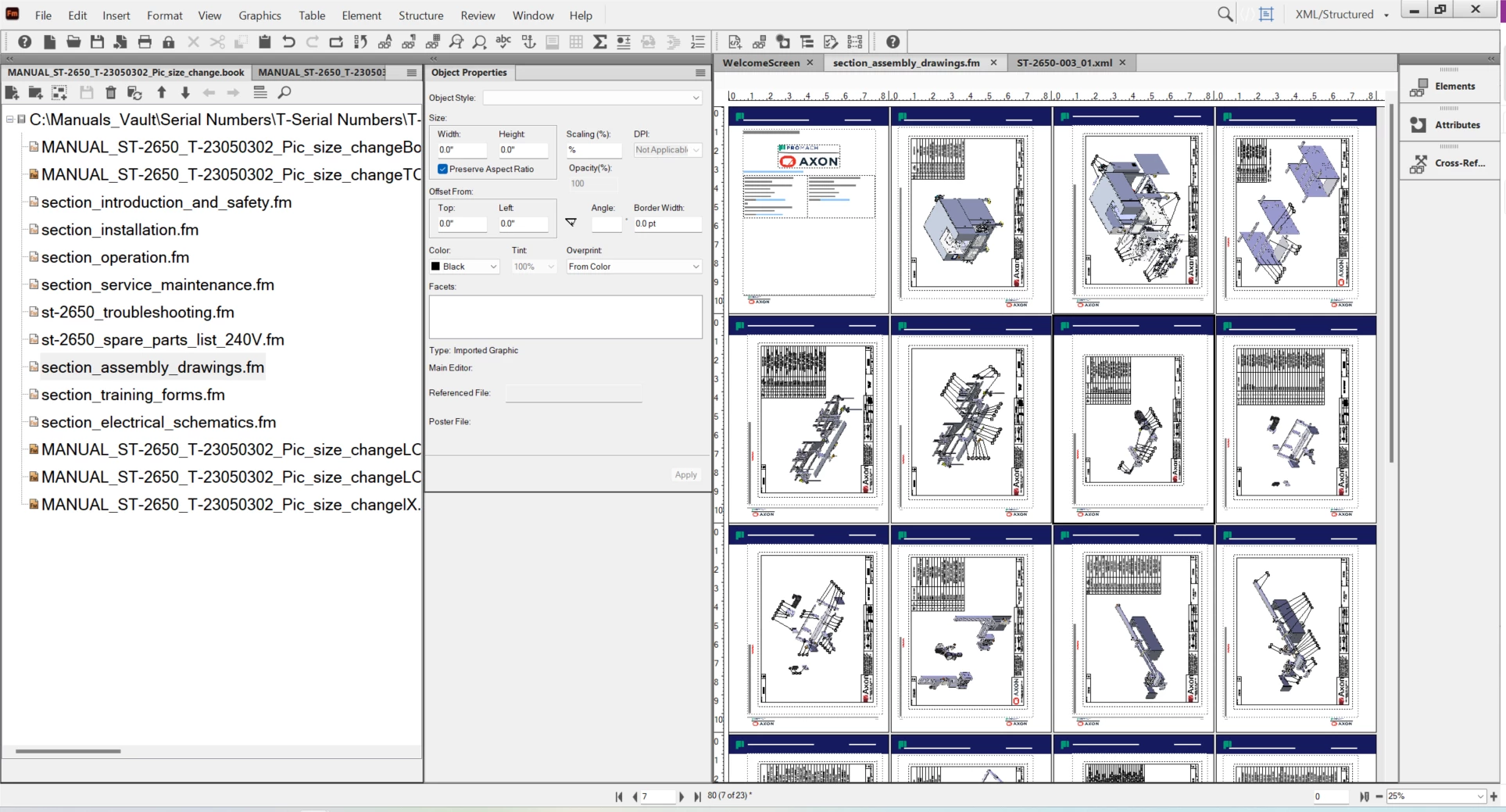1506x812 pixels.
Task: Add a file to book icon
Action: tap(12, 92)
